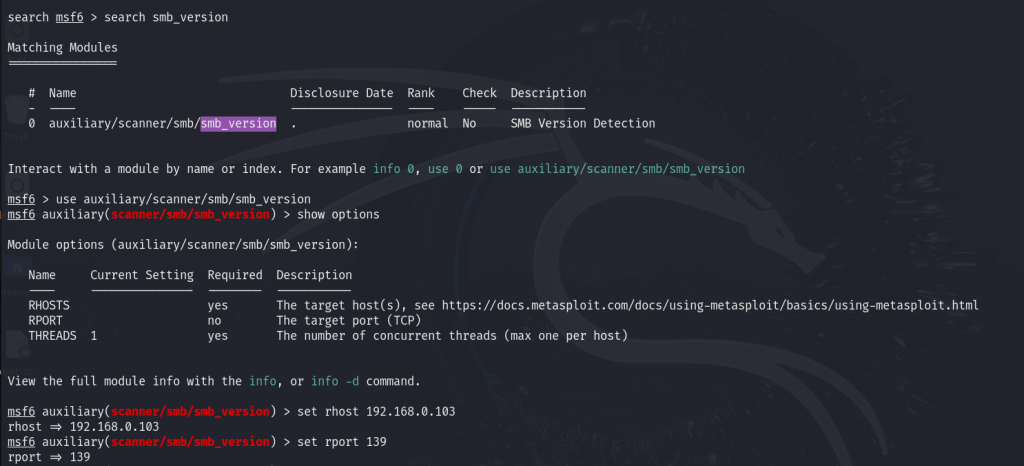Click the highlighted smb_version search match
The image size is (1024, 466).
click(238, 123)
